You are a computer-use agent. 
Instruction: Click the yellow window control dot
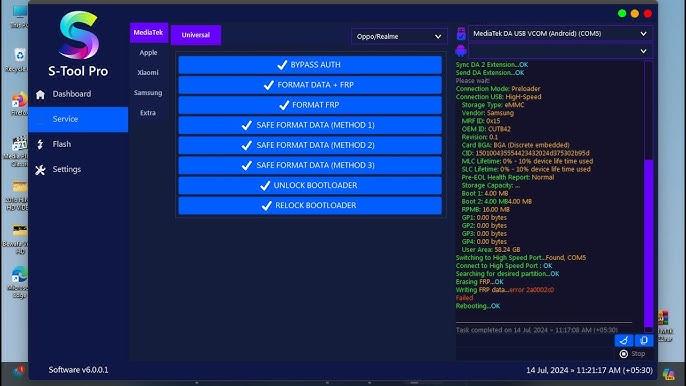635,14
